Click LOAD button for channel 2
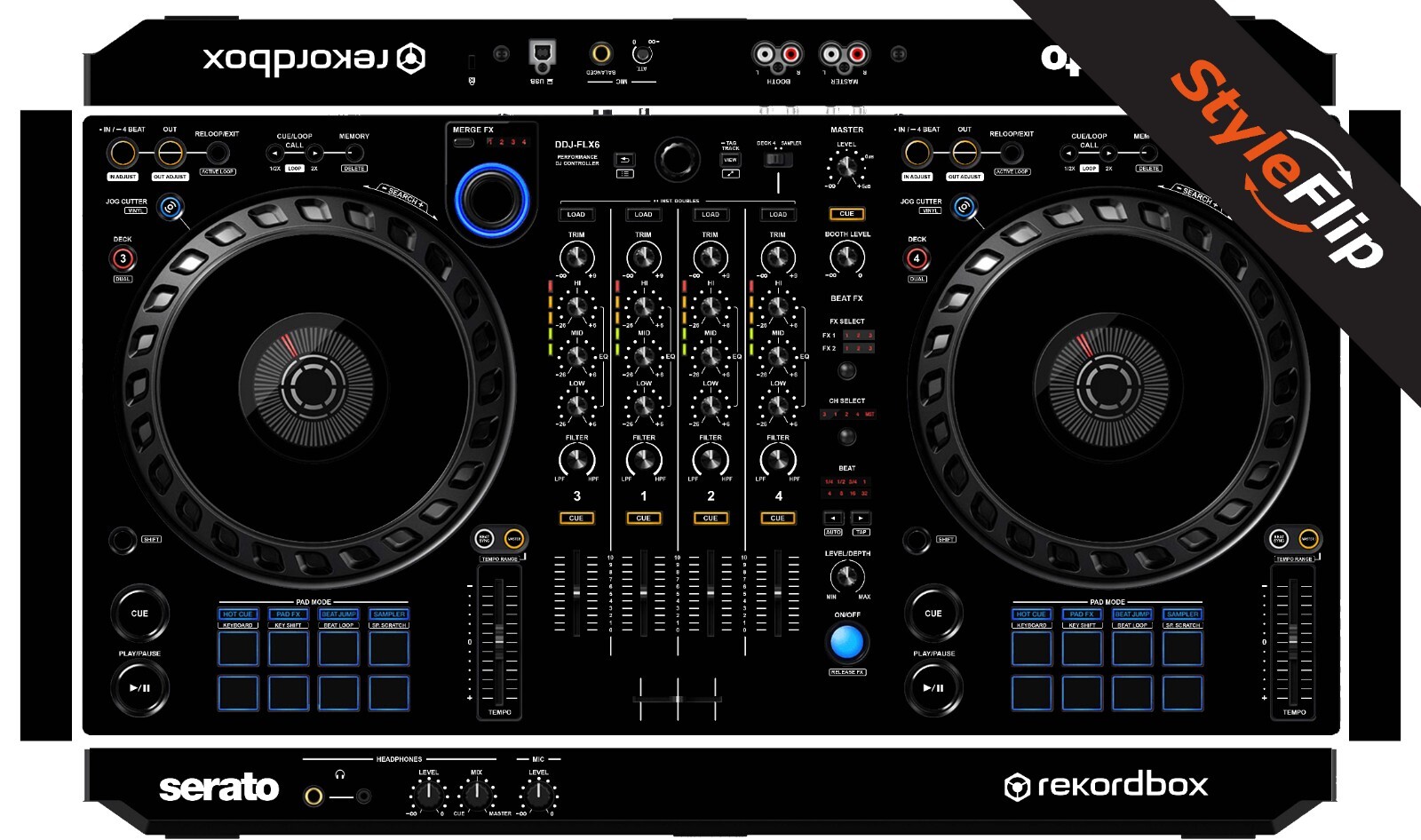1421x840 pixels. click(x=710, y=214)
